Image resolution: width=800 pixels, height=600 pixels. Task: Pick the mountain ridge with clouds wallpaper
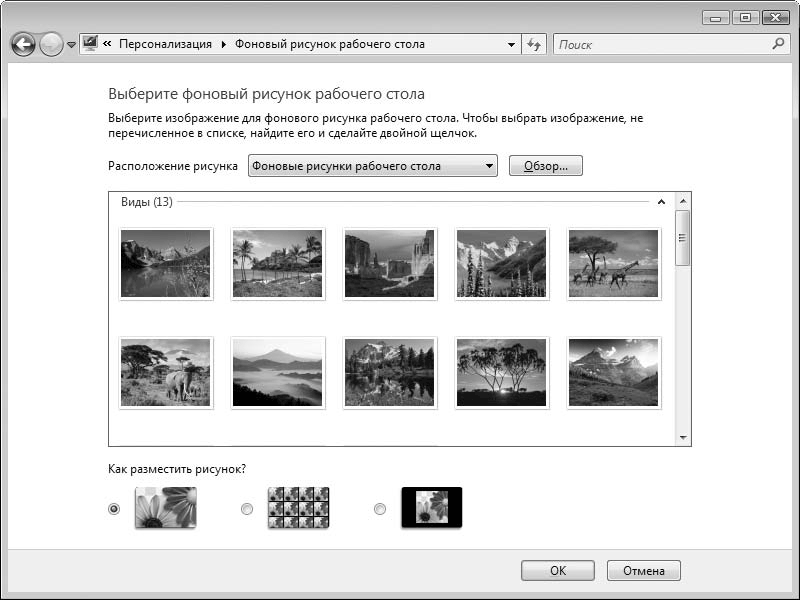613,372
